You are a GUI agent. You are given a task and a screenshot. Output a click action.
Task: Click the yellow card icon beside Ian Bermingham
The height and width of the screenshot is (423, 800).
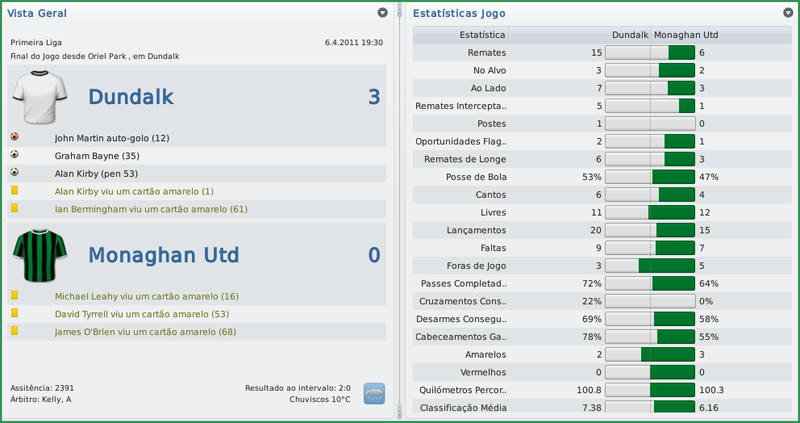(x=15, y=209)
